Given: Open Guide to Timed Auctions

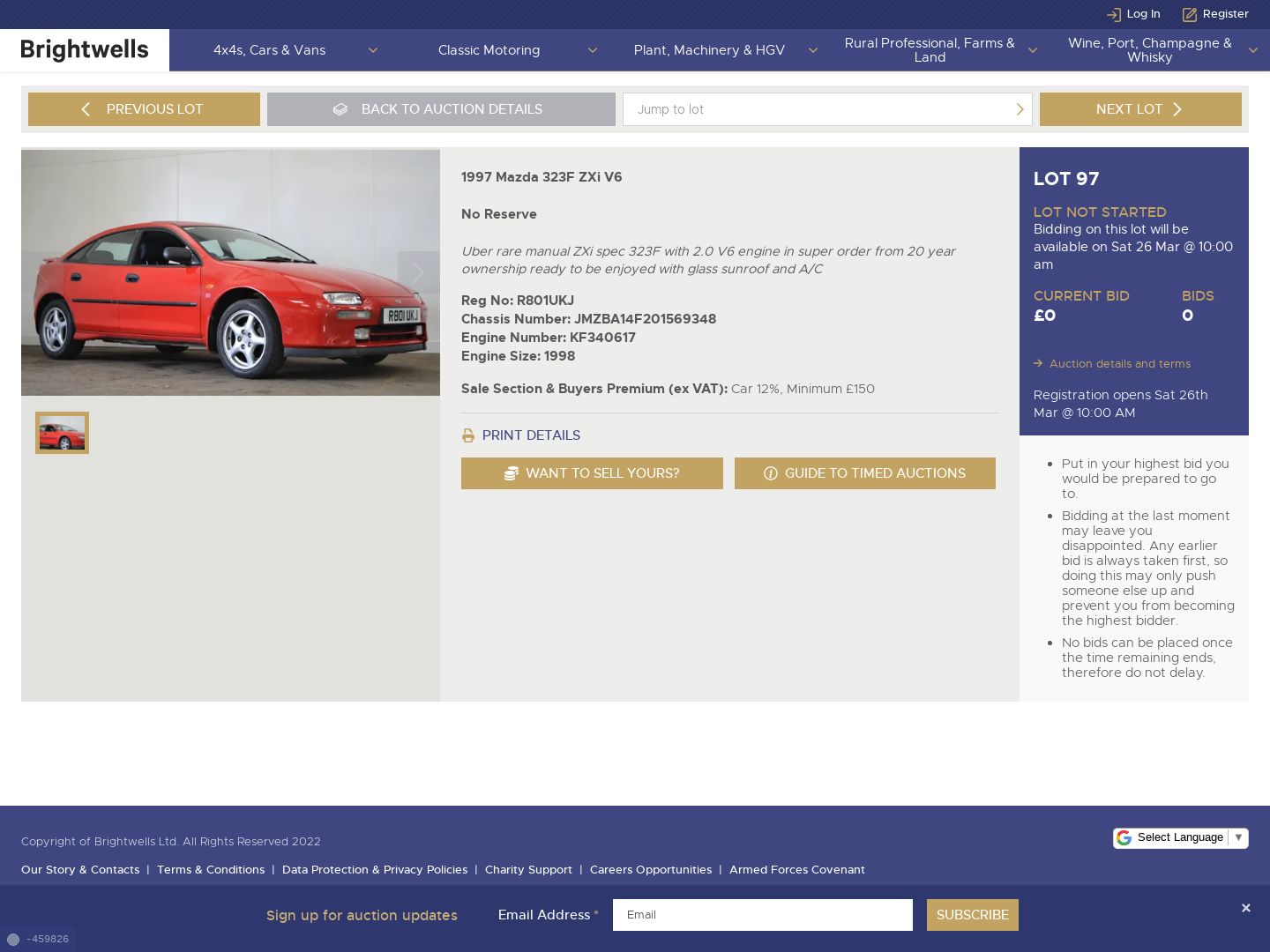Looking at the screenshot, I should (865, 473).
